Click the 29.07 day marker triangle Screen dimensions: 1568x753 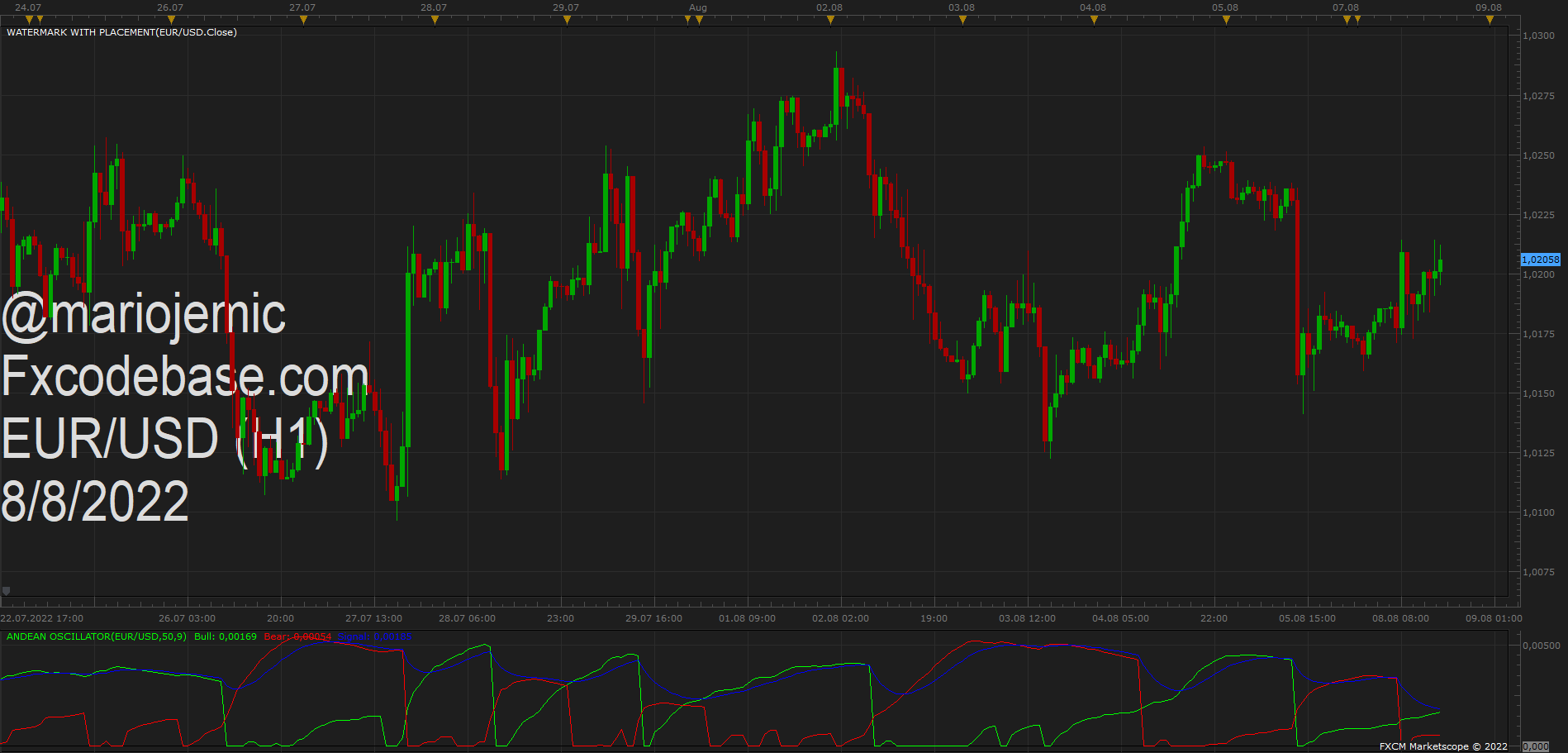(x=567, y=20)
